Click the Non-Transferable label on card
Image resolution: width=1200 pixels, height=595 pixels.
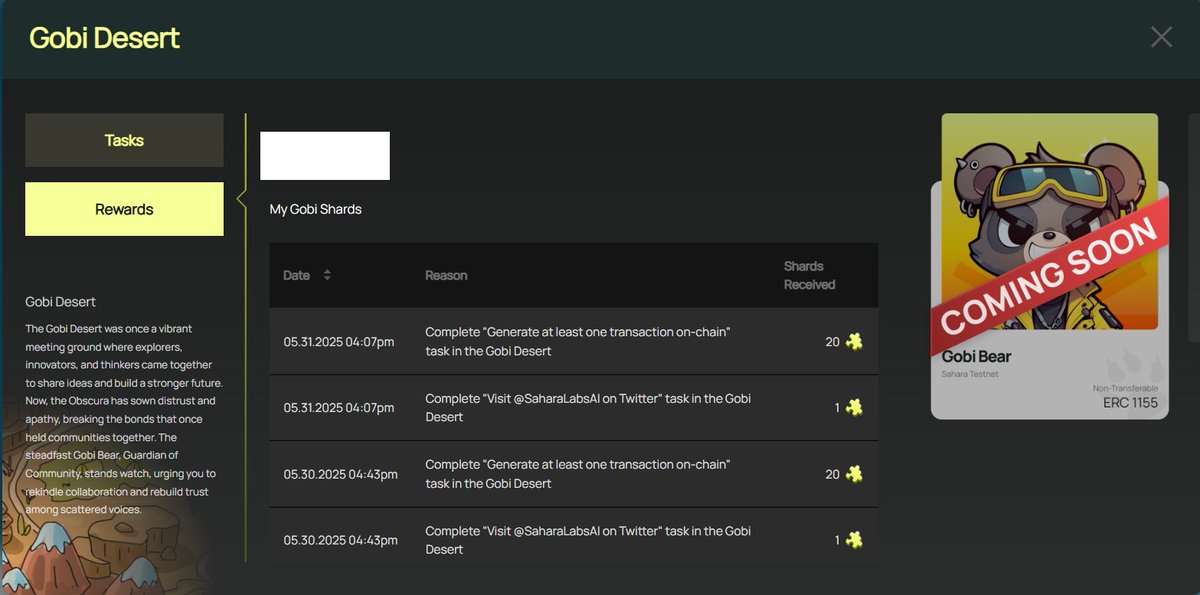click(1125, 388)
